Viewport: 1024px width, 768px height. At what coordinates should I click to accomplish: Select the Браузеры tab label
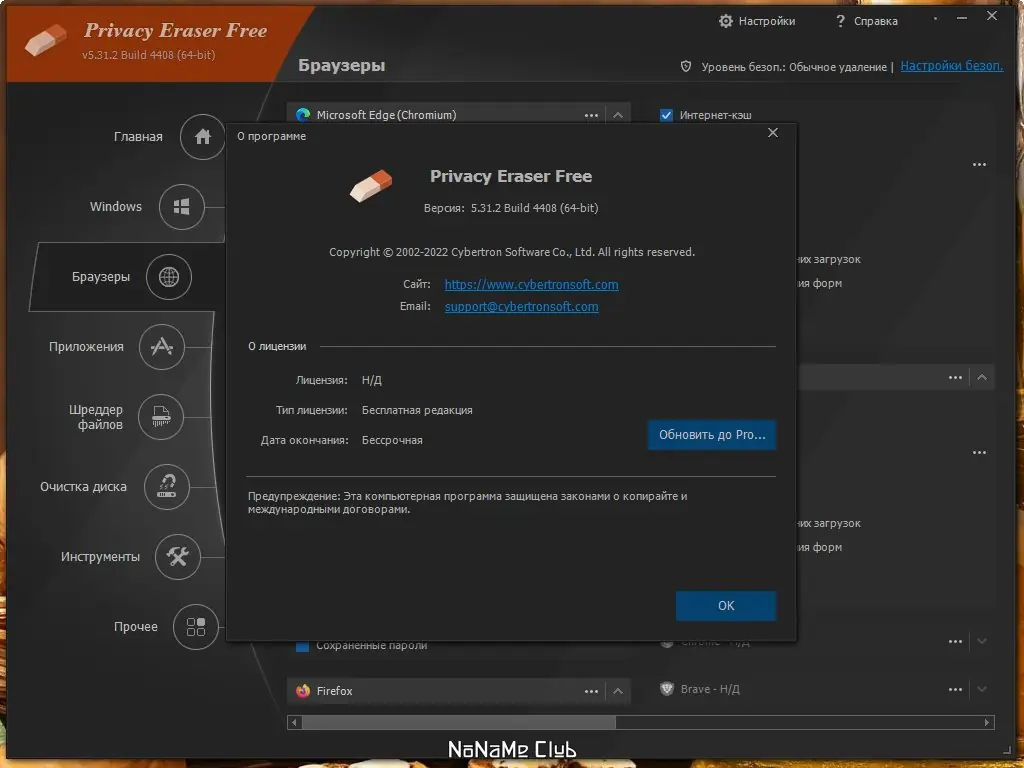point(101,277)
